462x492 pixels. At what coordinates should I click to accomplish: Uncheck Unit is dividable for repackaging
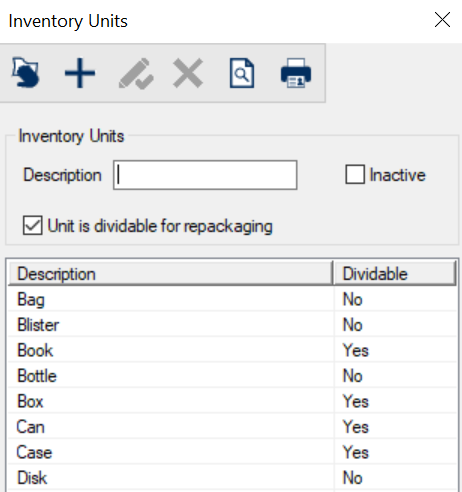(33, 226)
